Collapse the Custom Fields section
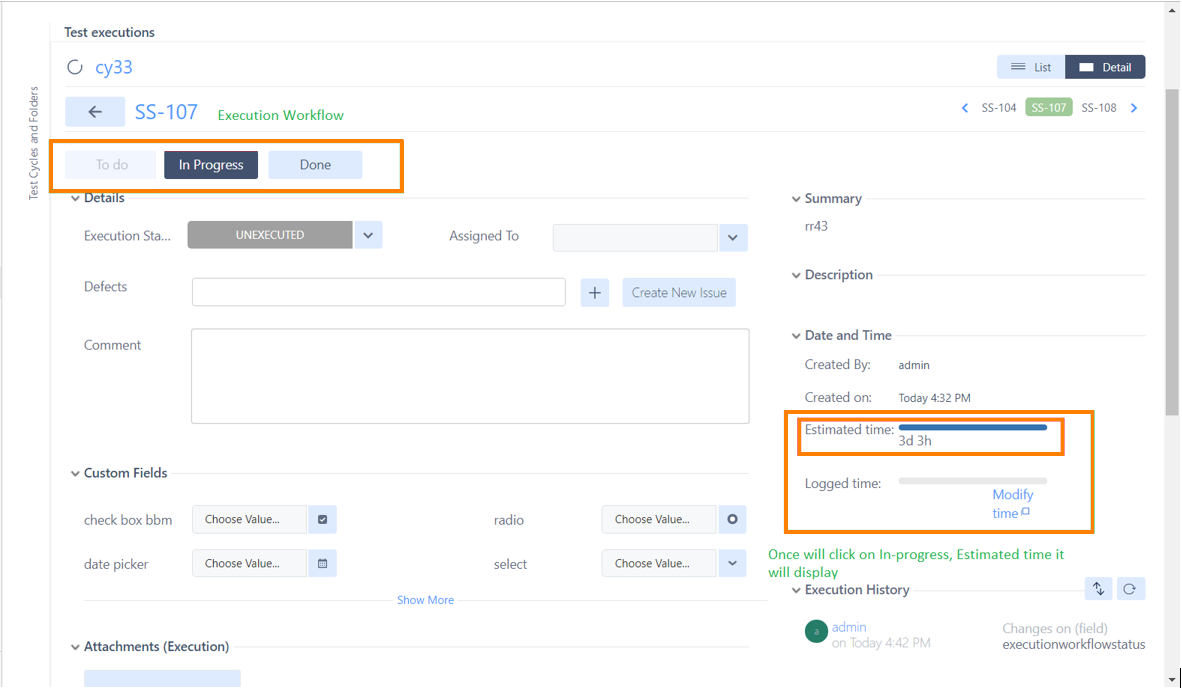This screenshot has height=691, width=1182. 75,472
